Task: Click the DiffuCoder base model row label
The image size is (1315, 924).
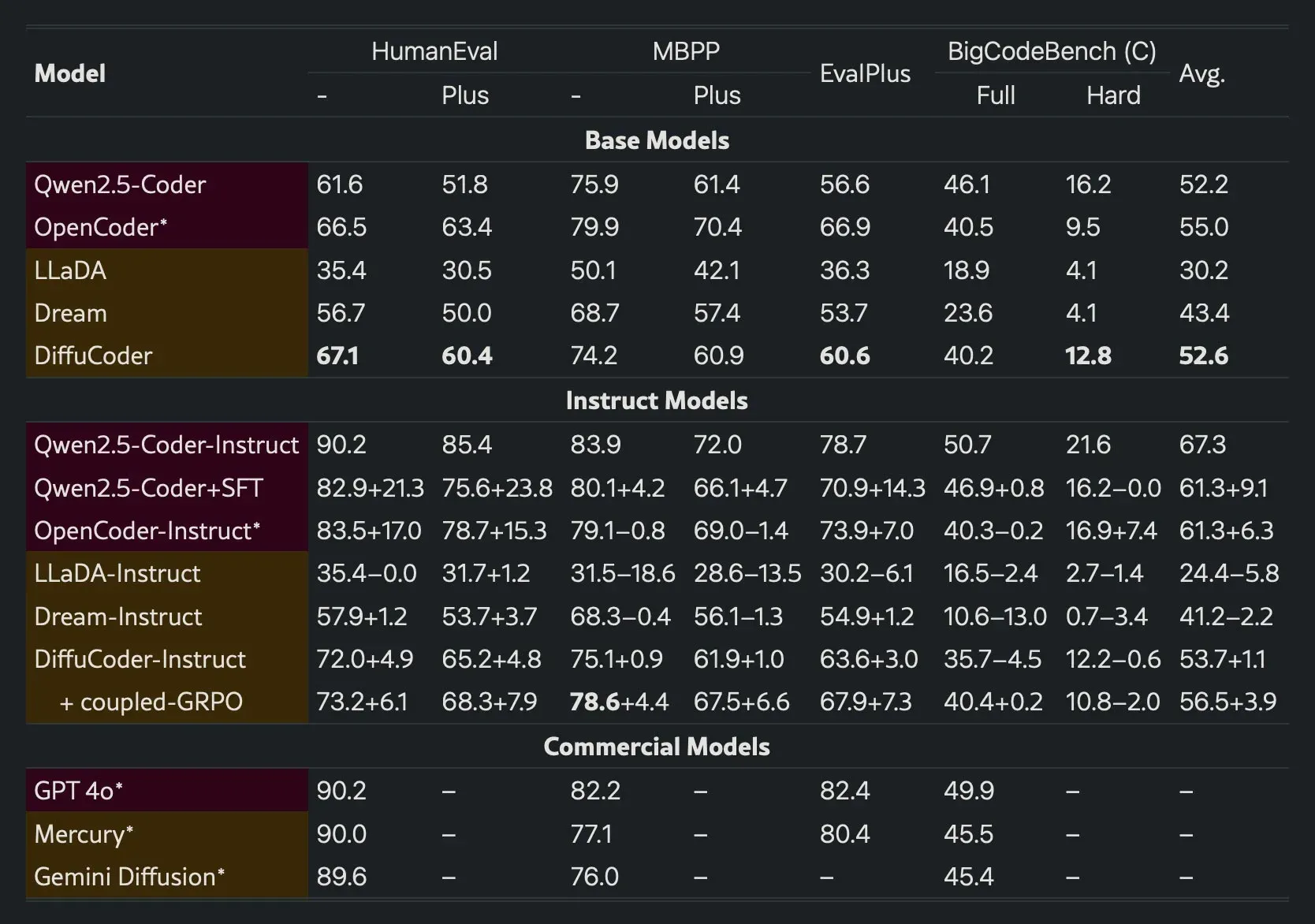Action: pos(93,356)
